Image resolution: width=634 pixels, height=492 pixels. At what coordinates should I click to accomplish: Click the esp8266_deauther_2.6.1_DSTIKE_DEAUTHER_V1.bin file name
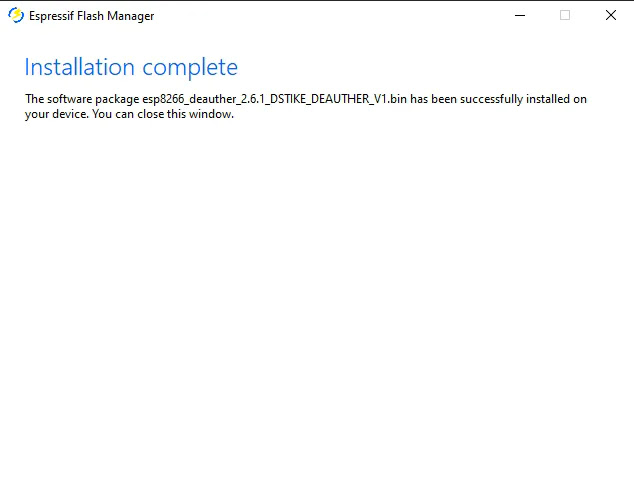coord(275,99)
